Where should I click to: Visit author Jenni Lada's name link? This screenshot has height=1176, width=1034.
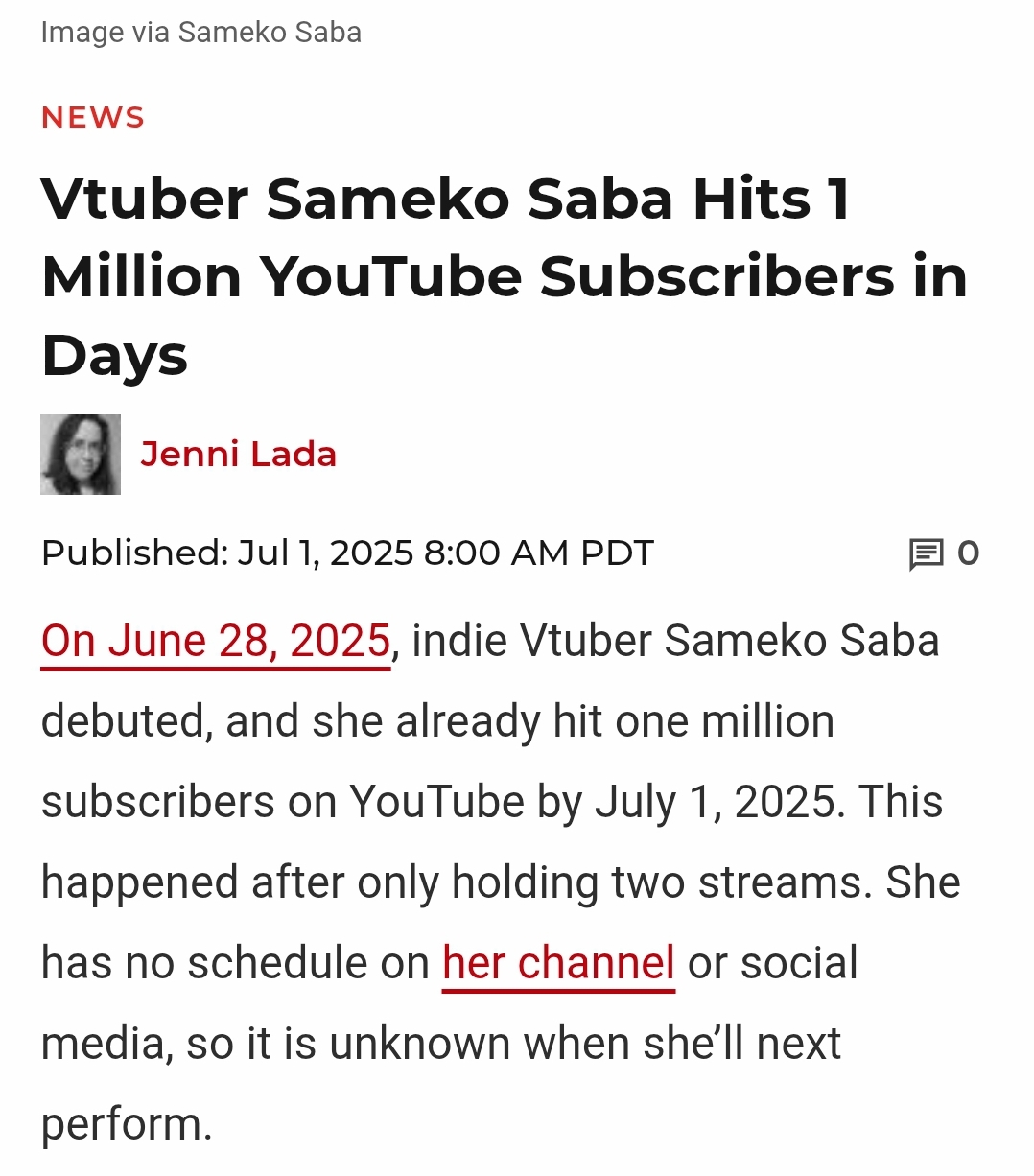tap(238, 455)
